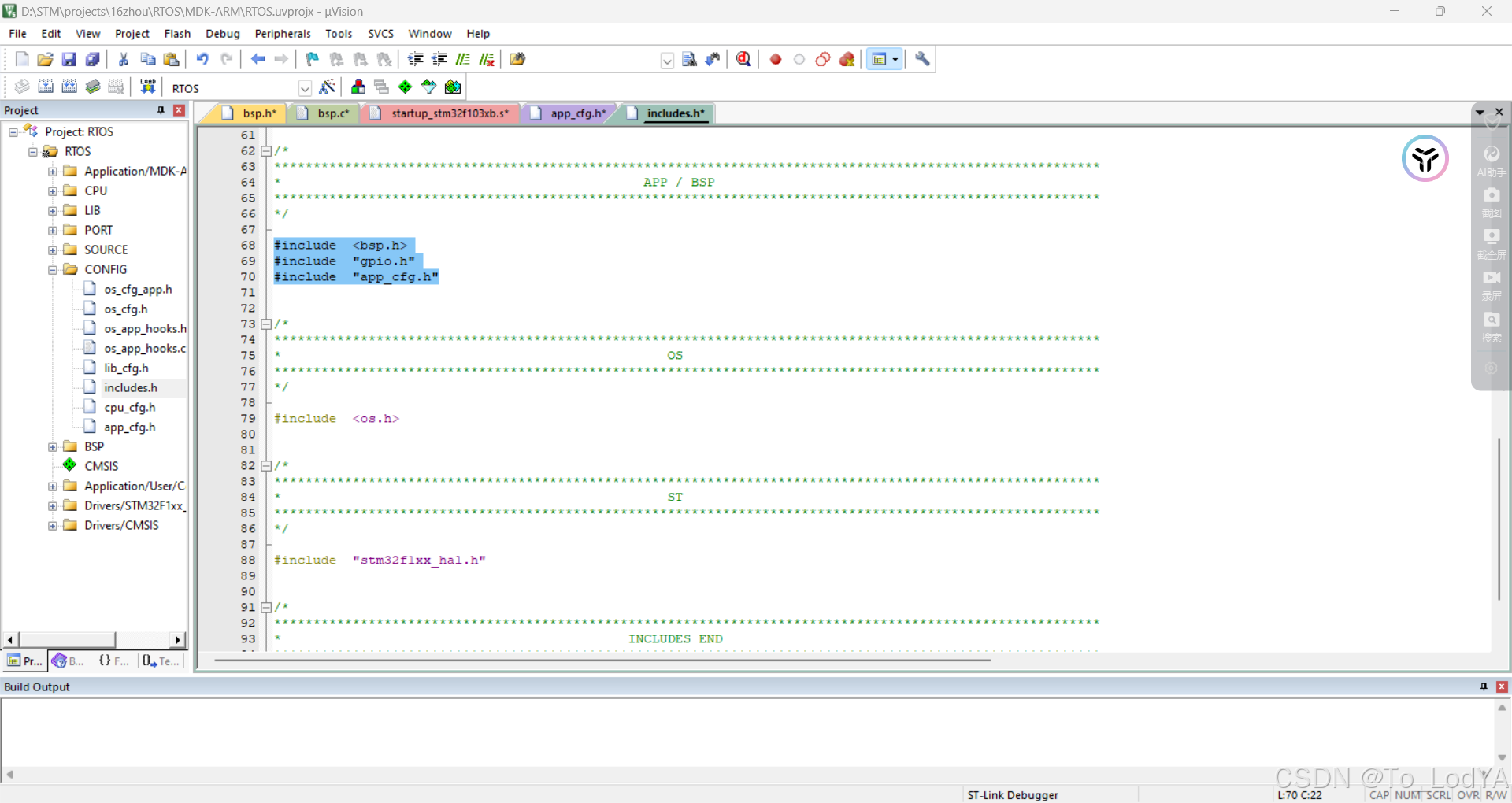The width and height of the screenshot is (1512, 803).
Task: Unindent the selected lines
Action: (x=439, y=59)
